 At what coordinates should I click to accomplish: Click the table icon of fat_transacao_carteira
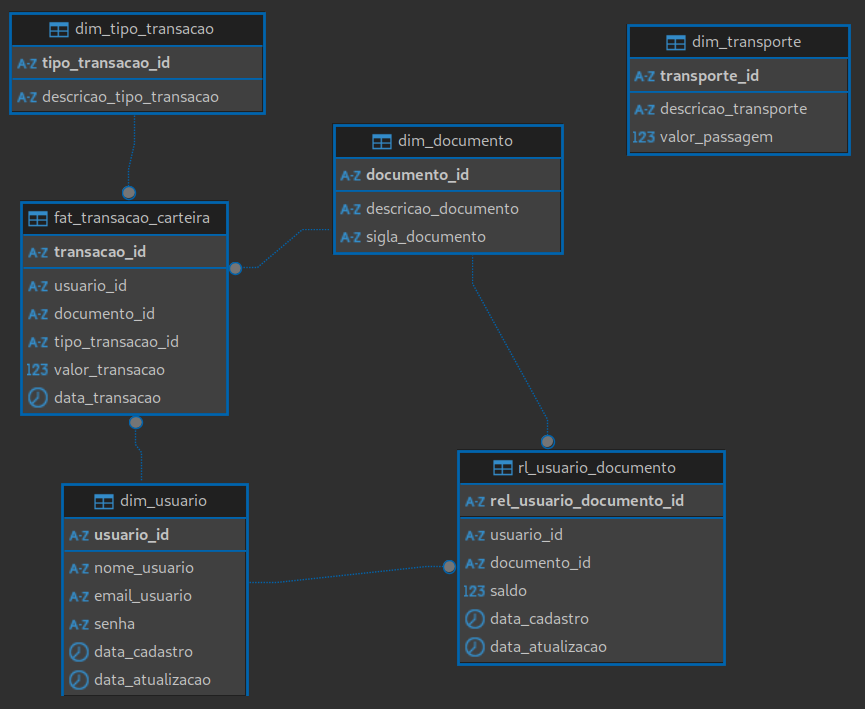(38, 218)
